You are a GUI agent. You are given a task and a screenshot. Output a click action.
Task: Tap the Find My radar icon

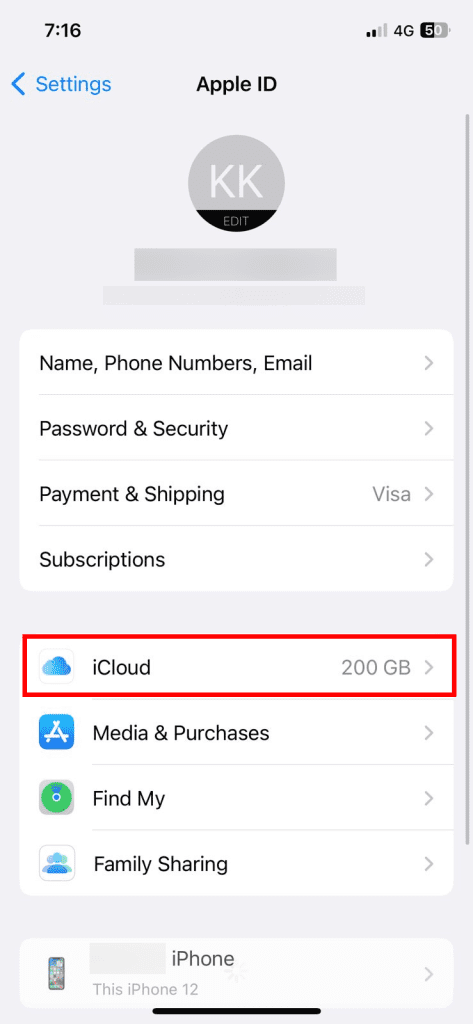click(56, 797)
